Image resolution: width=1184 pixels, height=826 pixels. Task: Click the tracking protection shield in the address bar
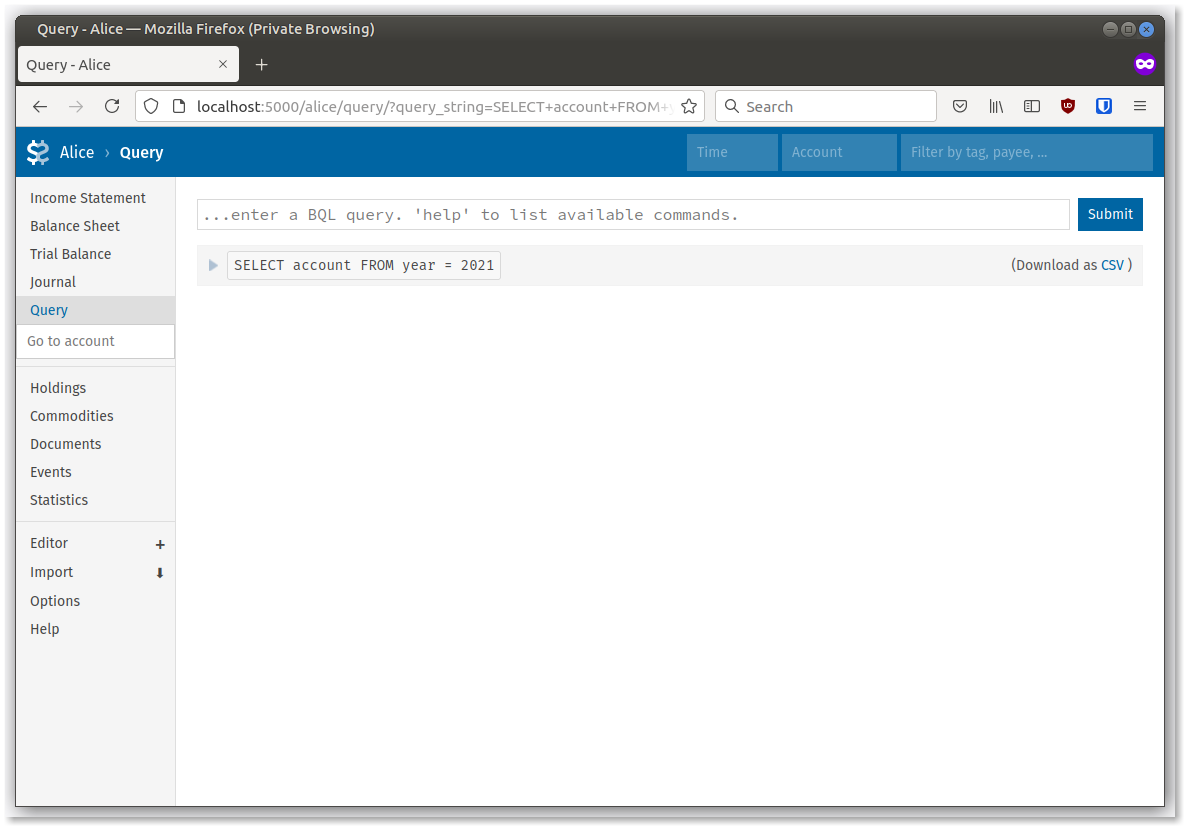[150, 106]
